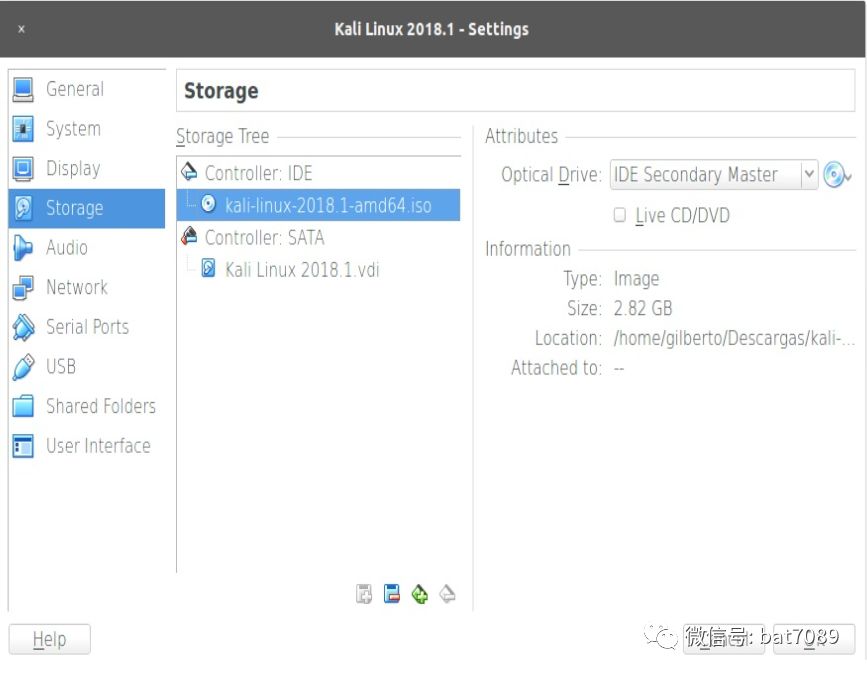Select kali-linux-2018.1-amd64.iso optical disk entry
Image resolution: width=867 pixels, height=674 pixels.
318,205
